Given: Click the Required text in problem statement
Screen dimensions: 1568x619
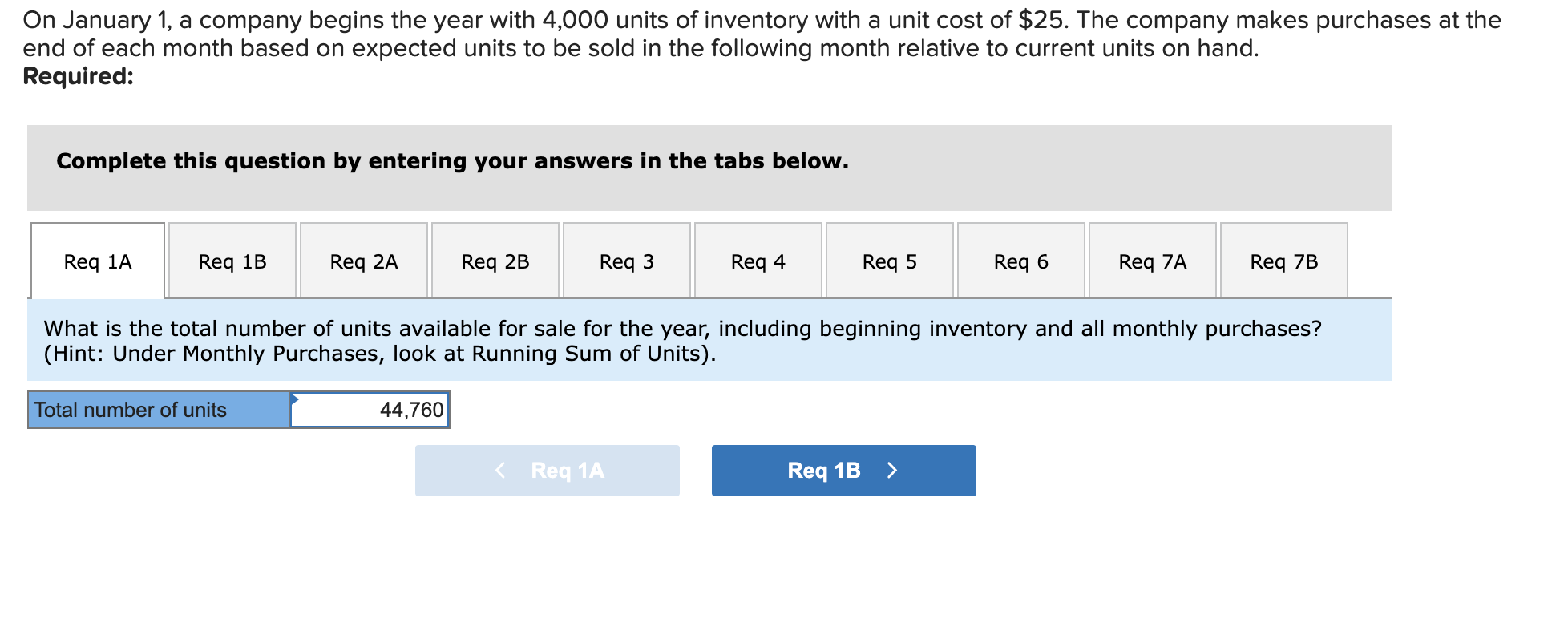Looking at the screenshot, I should [x=77, y=76].
